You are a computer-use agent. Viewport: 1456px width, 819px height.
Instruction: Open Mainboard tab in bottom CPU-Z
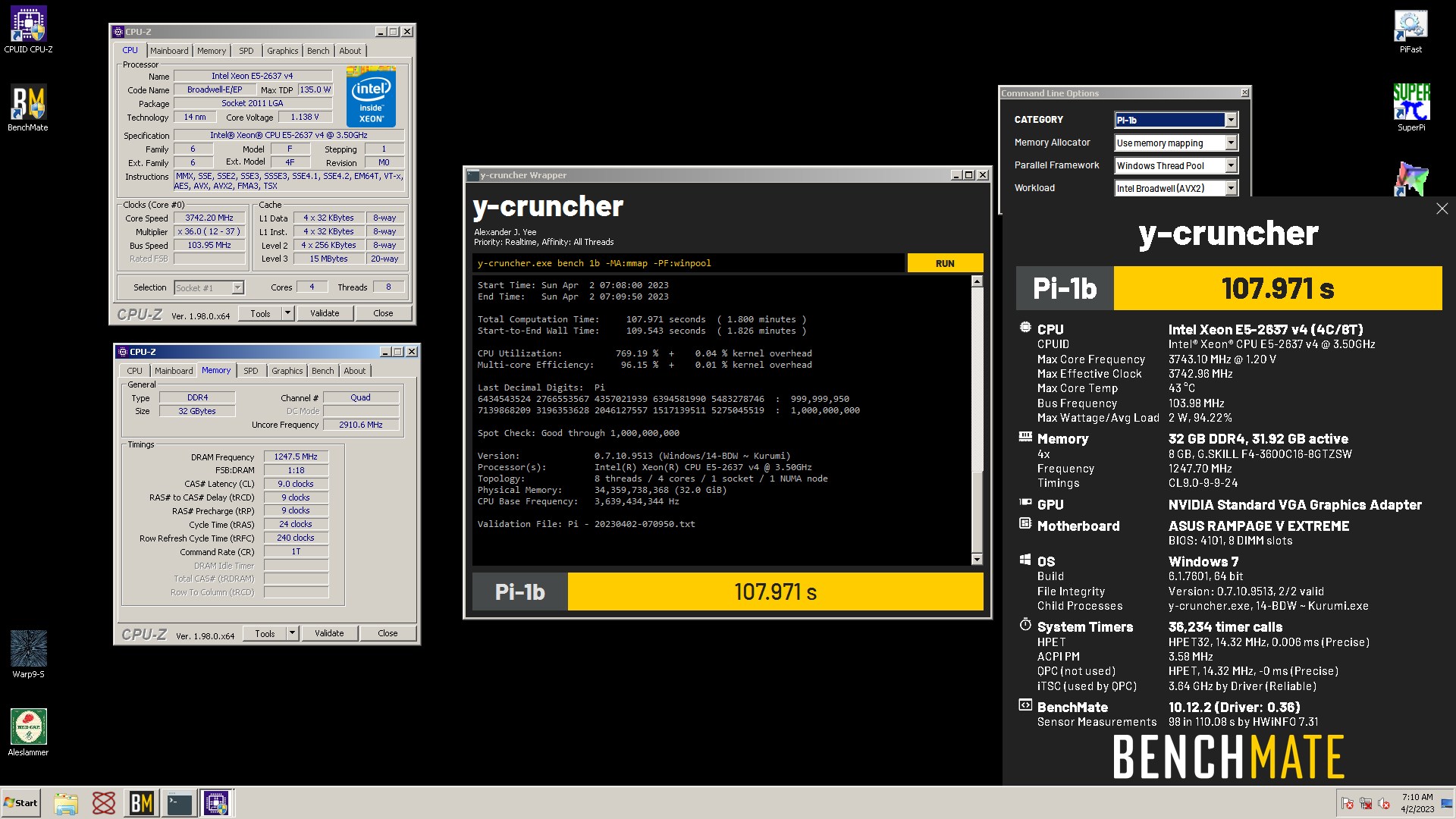pos(174,371)
